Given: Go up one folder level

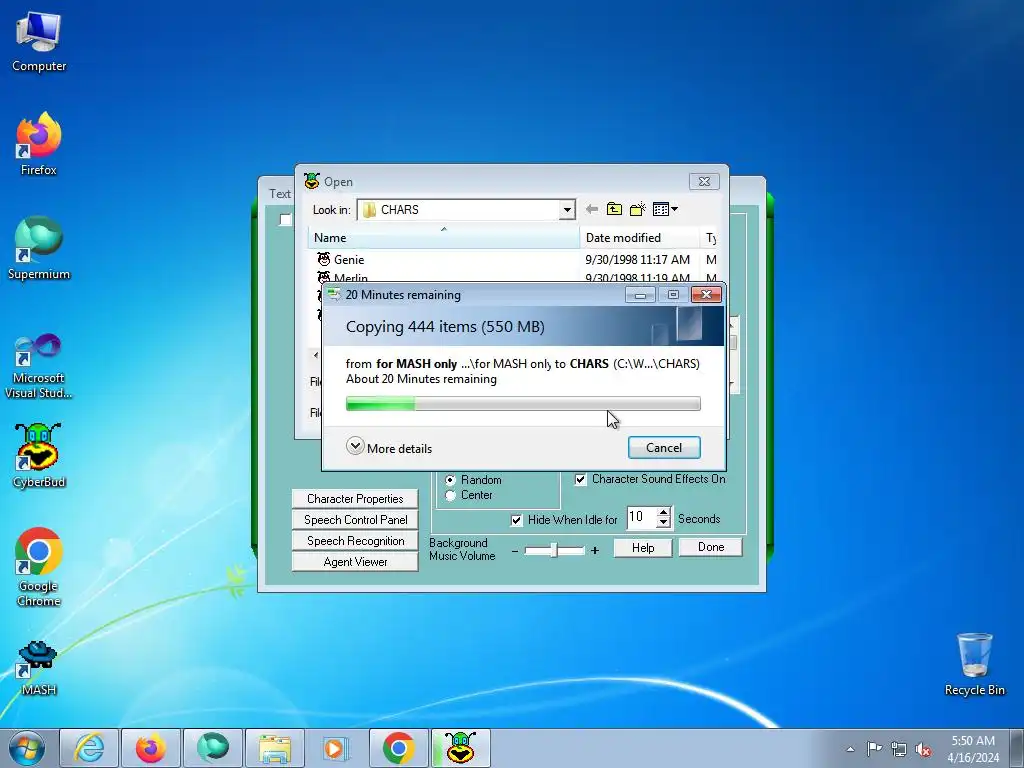Looking at the screenshot, I should pyautogui.click(x=615, y=210).
